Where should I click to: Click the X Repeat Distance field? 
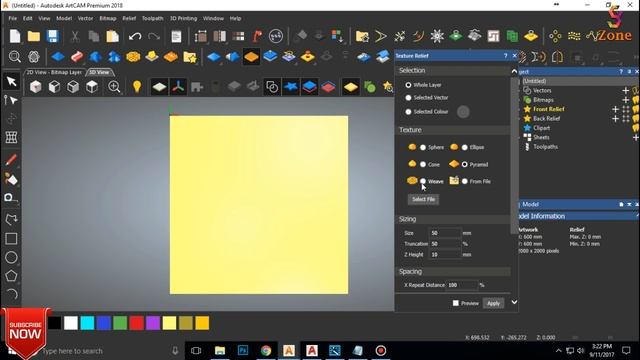pos(462,285)
